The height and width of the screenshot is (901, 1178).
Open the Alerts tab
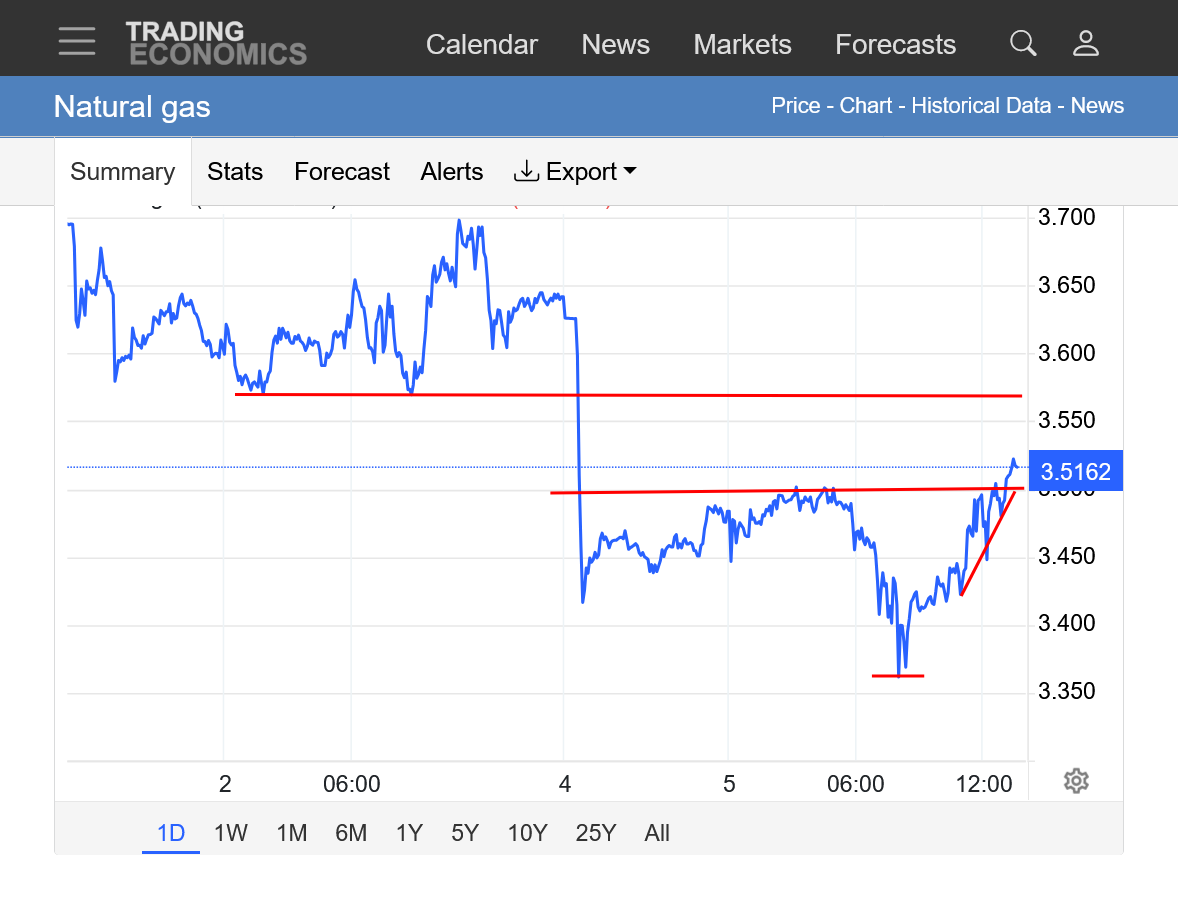pos(452,172)
